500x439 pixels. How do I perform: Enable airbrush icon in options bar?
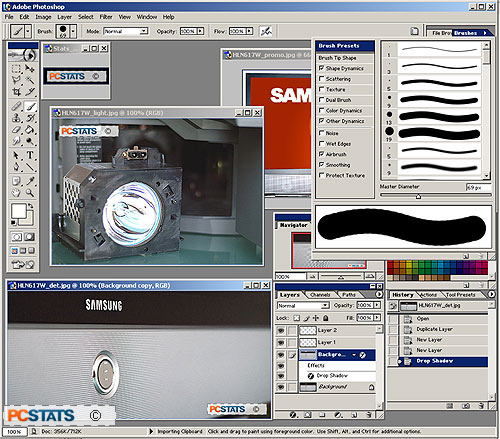pos(266,31)
